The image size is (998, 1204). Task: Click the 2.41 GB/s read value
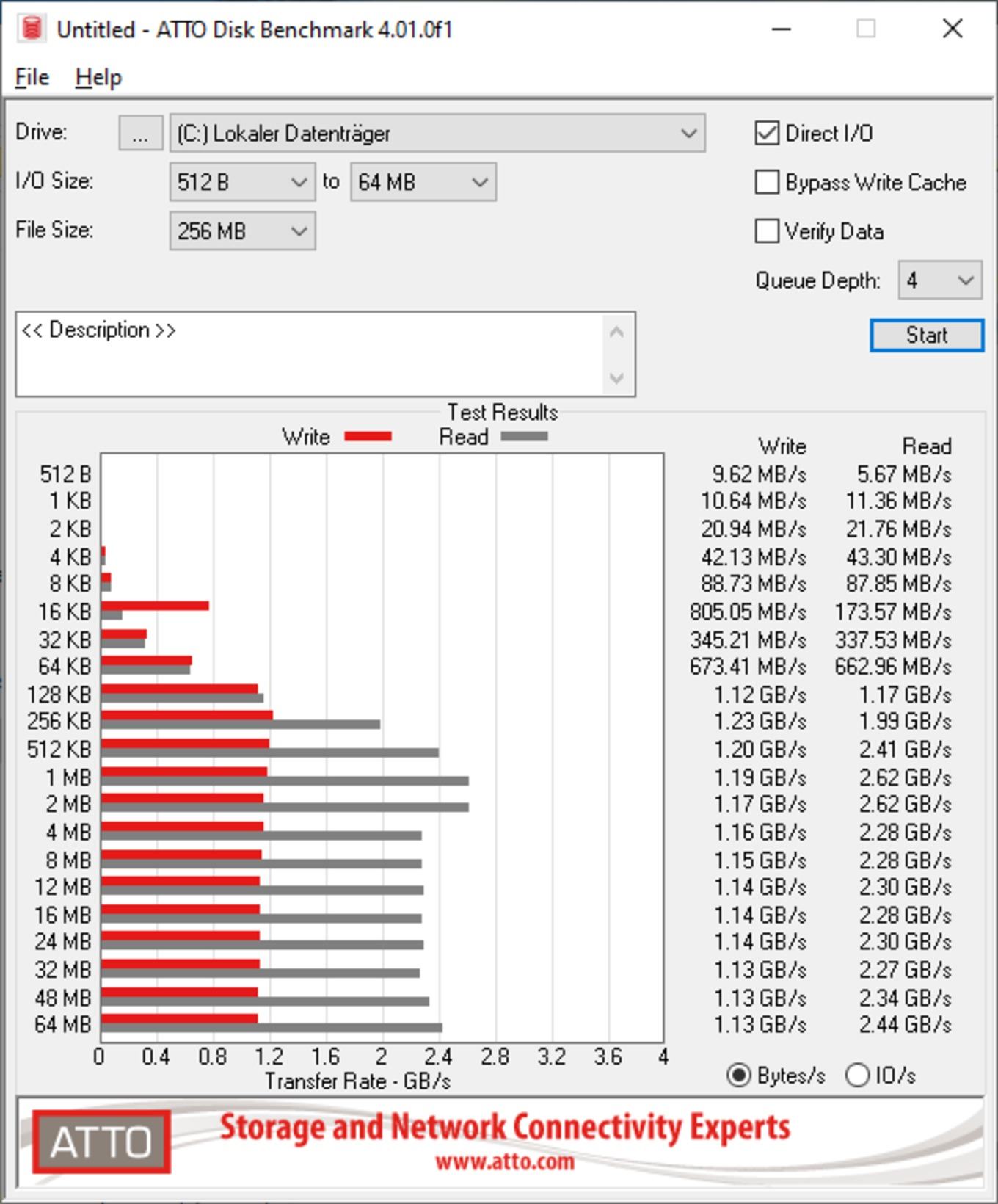pos(906,750)
